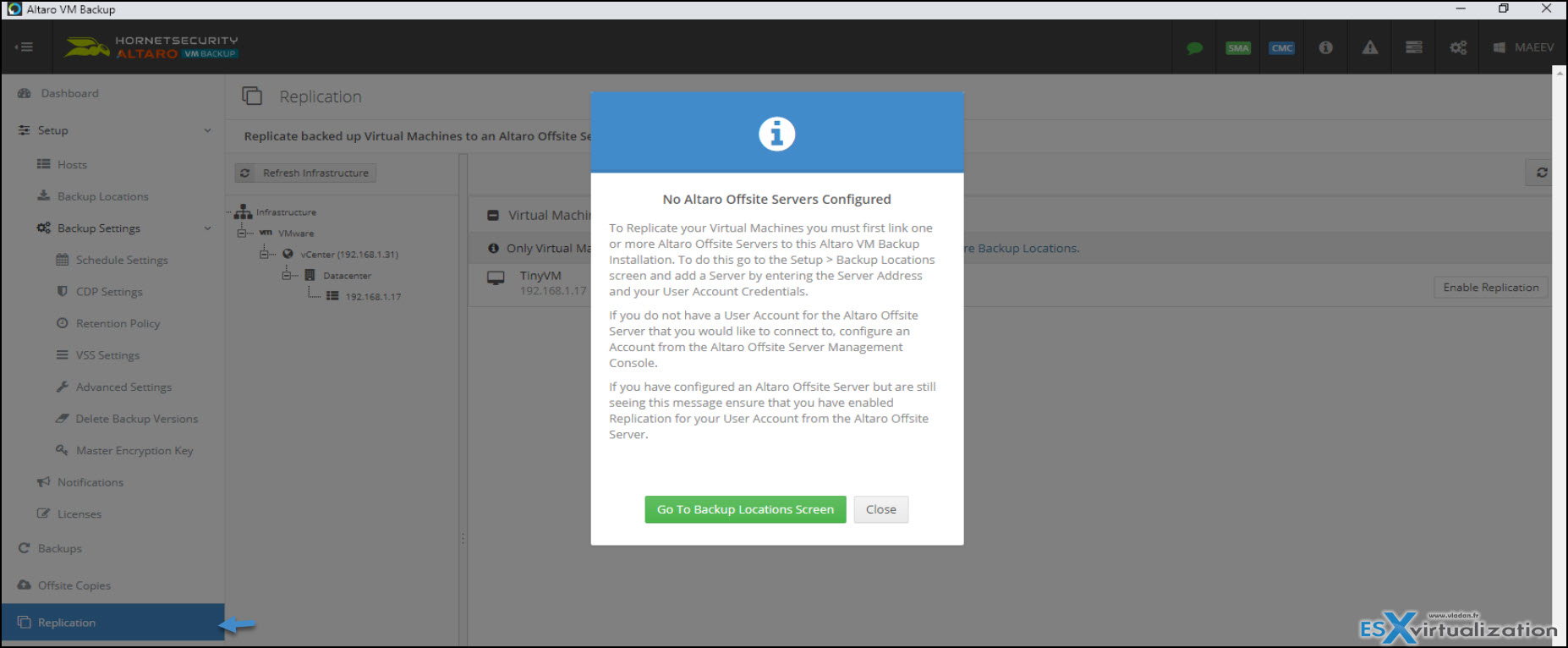The height and width of the screenshot is (648, 1568).
Task: Open Schedule Settings
Action: [x=122, y=260]
